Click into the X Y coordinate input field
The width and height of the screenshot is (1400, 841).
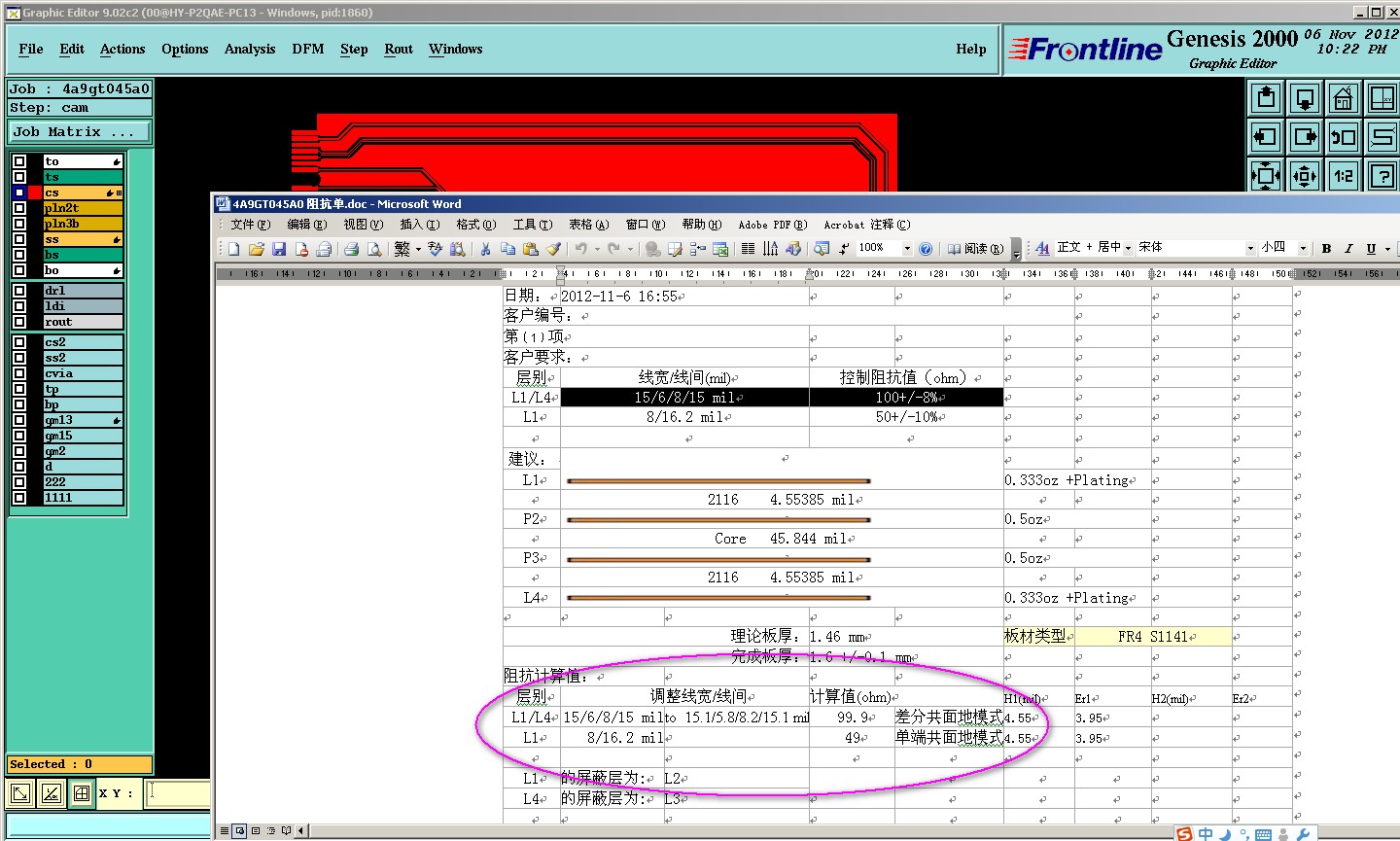pos(176,793)
